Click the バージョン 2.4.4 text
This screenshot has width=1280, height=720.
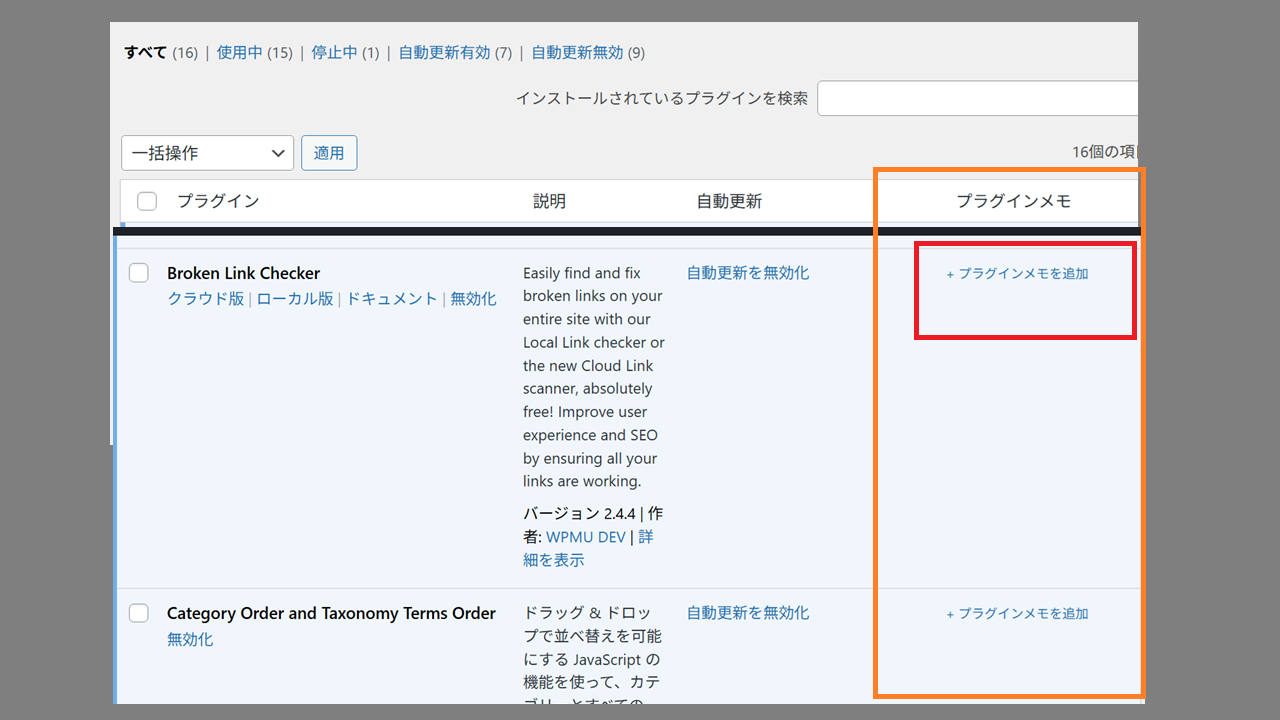(x=579, y=513)
